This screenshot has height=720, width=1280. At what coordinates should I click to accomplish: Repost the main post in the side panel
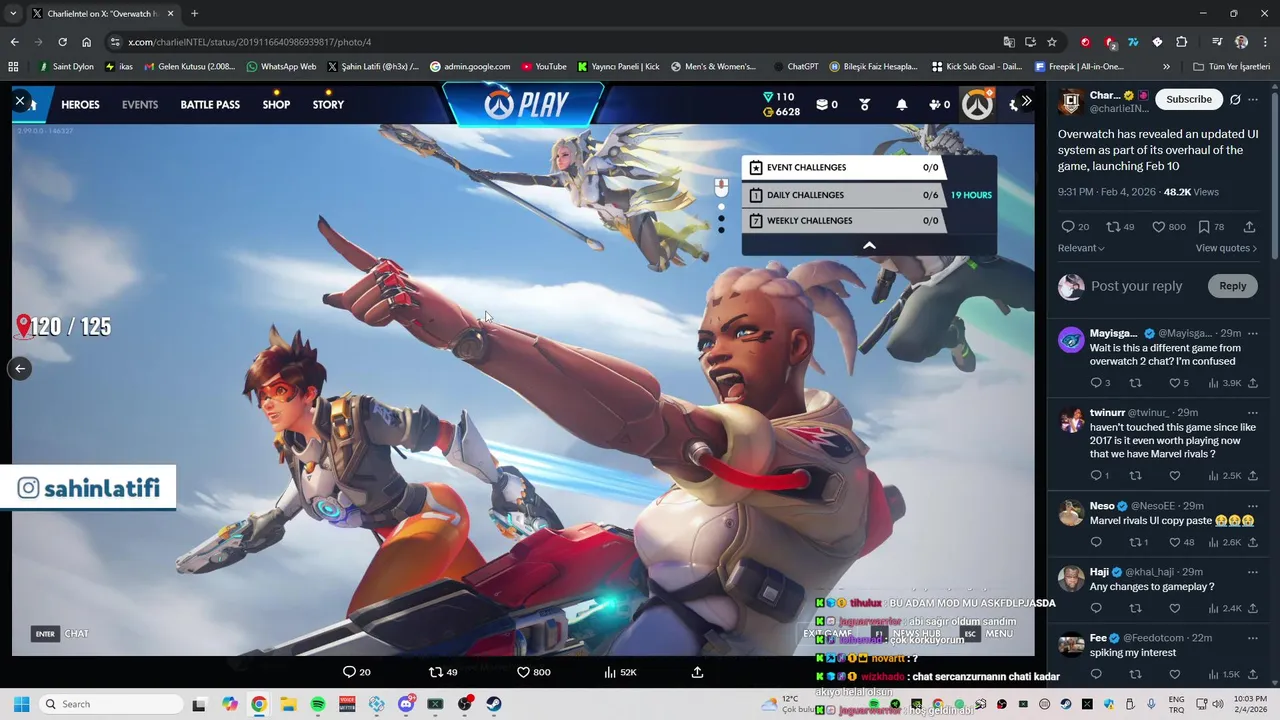(1120, 227)
